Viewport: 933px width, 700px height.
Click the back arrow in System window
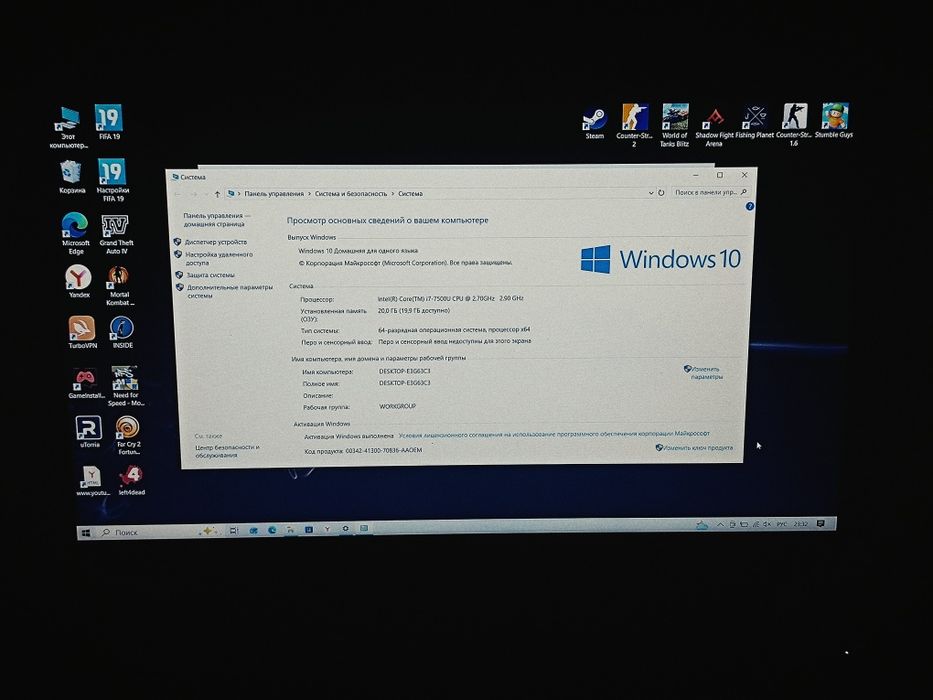[x=177, y=195]
